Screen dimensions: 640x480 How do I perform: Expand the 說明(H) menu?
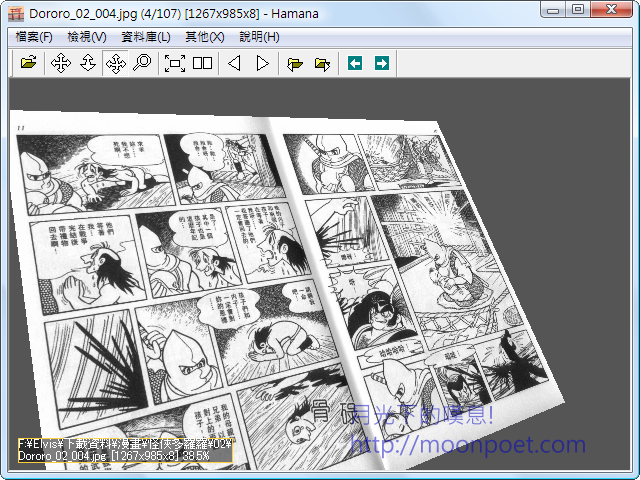(259, 36)
